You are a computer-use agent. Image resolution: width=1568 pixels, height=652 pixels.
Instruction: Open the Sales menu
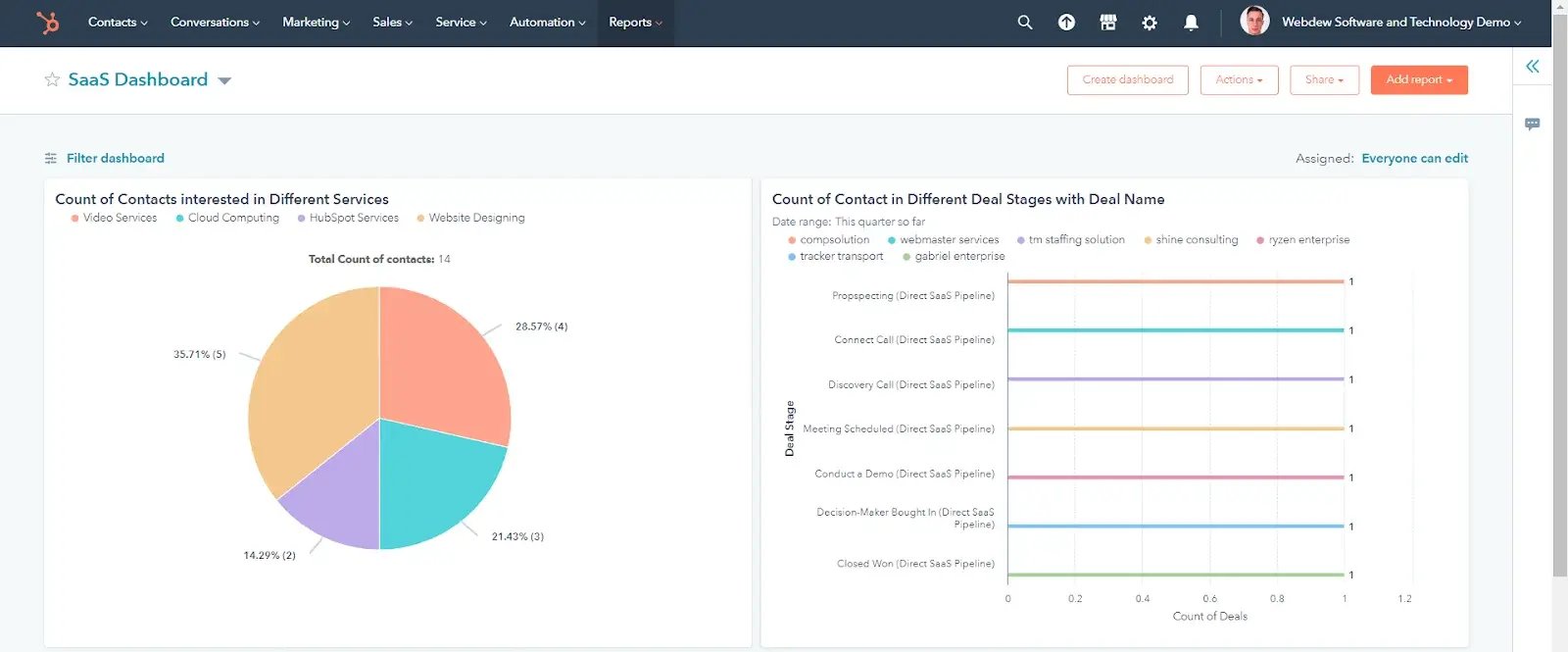392,22
